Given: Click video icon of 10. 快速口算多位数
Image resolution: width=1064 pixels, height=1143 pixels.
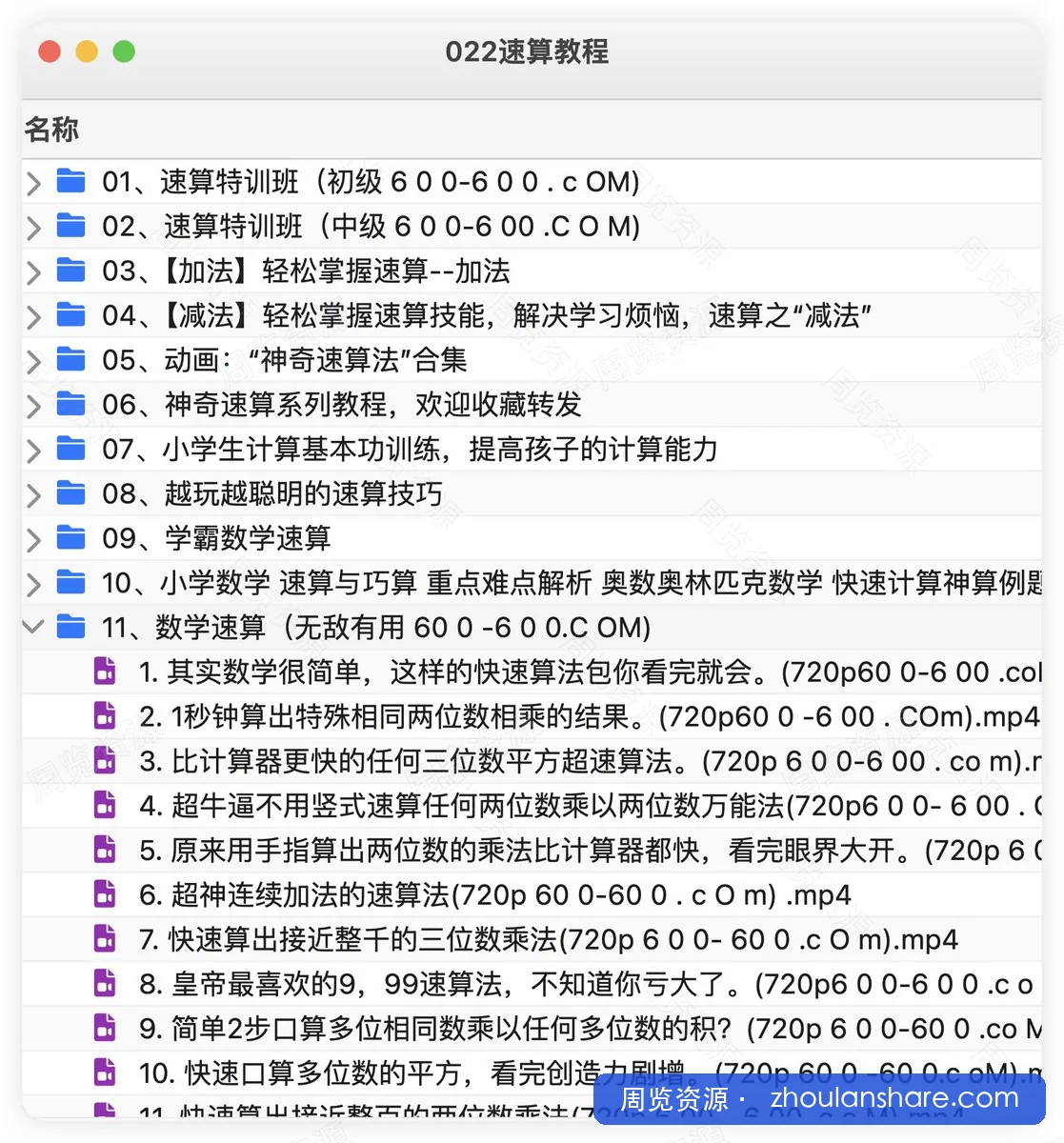Looking at the screenshot, I should click(x=105, y=1073).
